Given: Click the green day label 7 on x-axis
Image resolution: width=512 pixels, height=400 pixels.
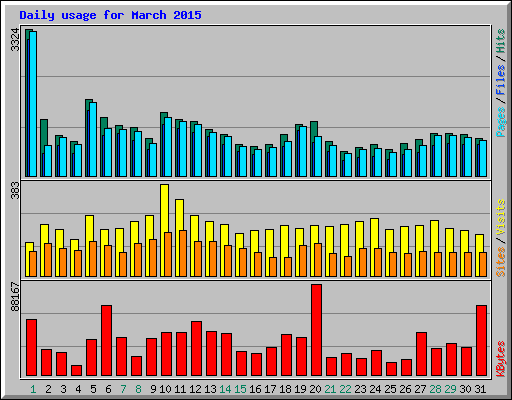Looking at the screenshot, I should pyautogui.click(x=123, y=389).
